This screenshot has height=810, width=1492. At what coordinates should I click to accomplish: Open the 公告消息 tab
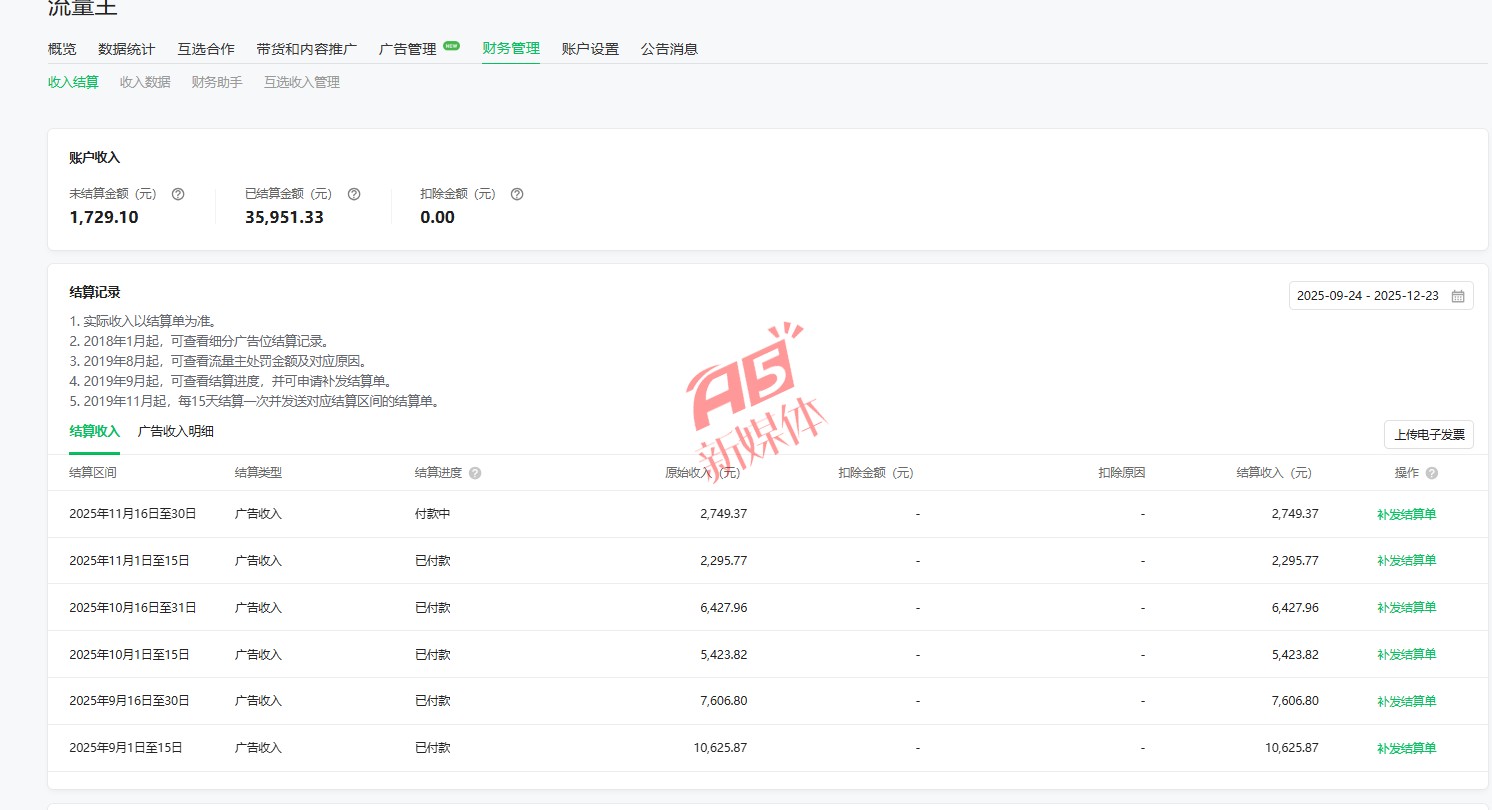(x=669, y=49)
